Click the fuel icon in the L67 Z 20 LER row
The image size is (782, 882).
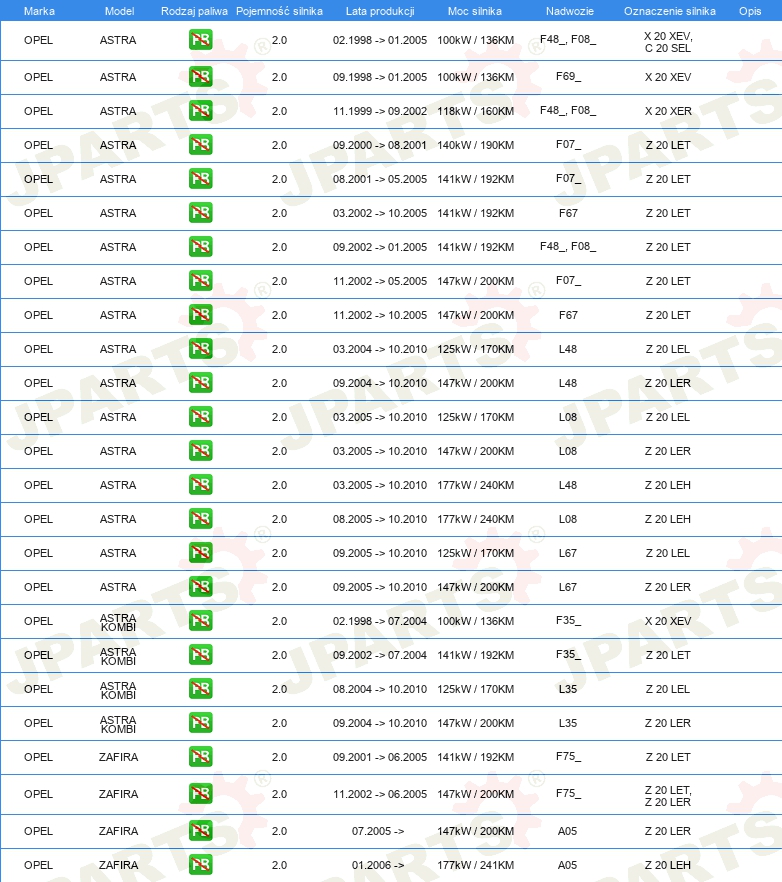(201, 587)
